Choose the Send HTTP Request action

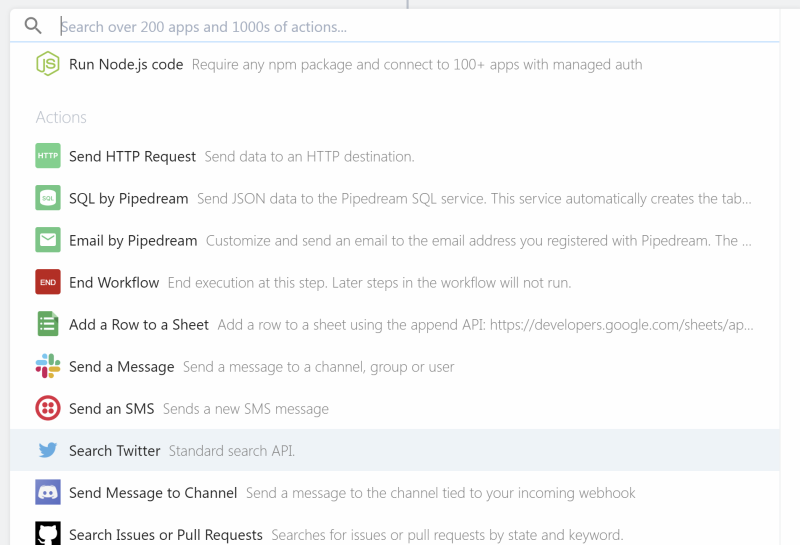[395, 156]
